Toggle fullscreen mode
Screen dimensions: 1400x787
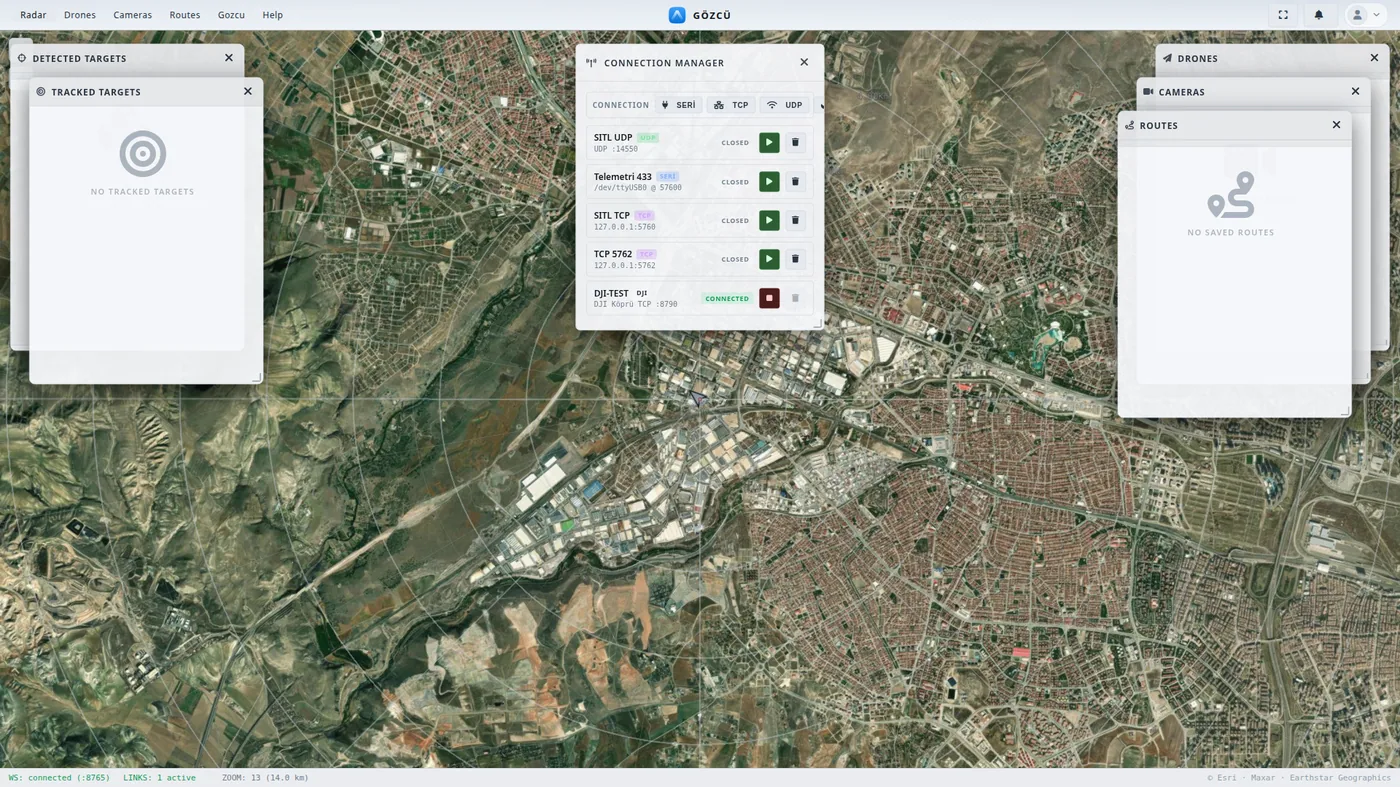click(1283, 15)
